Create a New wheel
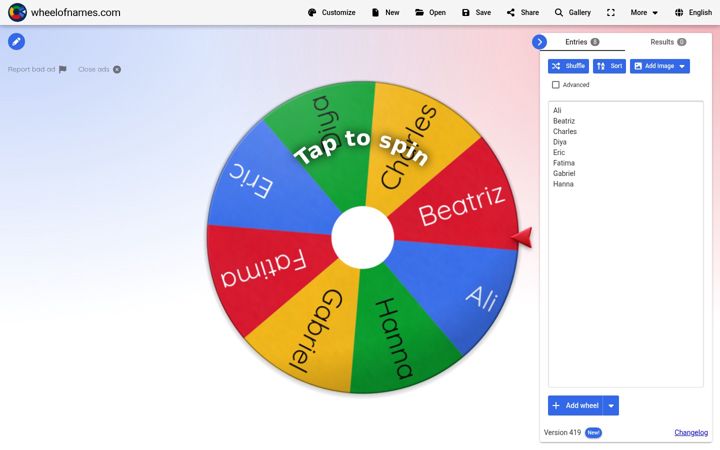The width and height of the screenshot is (720, 450). [385, 12]
